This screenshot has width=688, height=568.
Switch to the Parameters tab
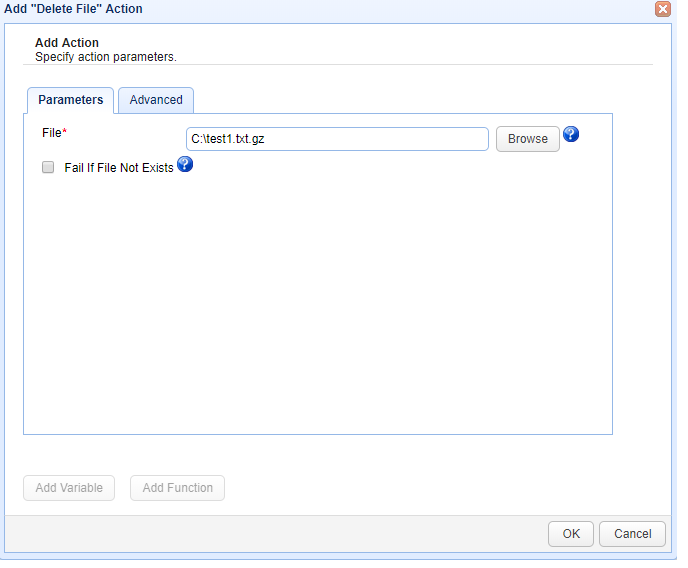[70, 100]
